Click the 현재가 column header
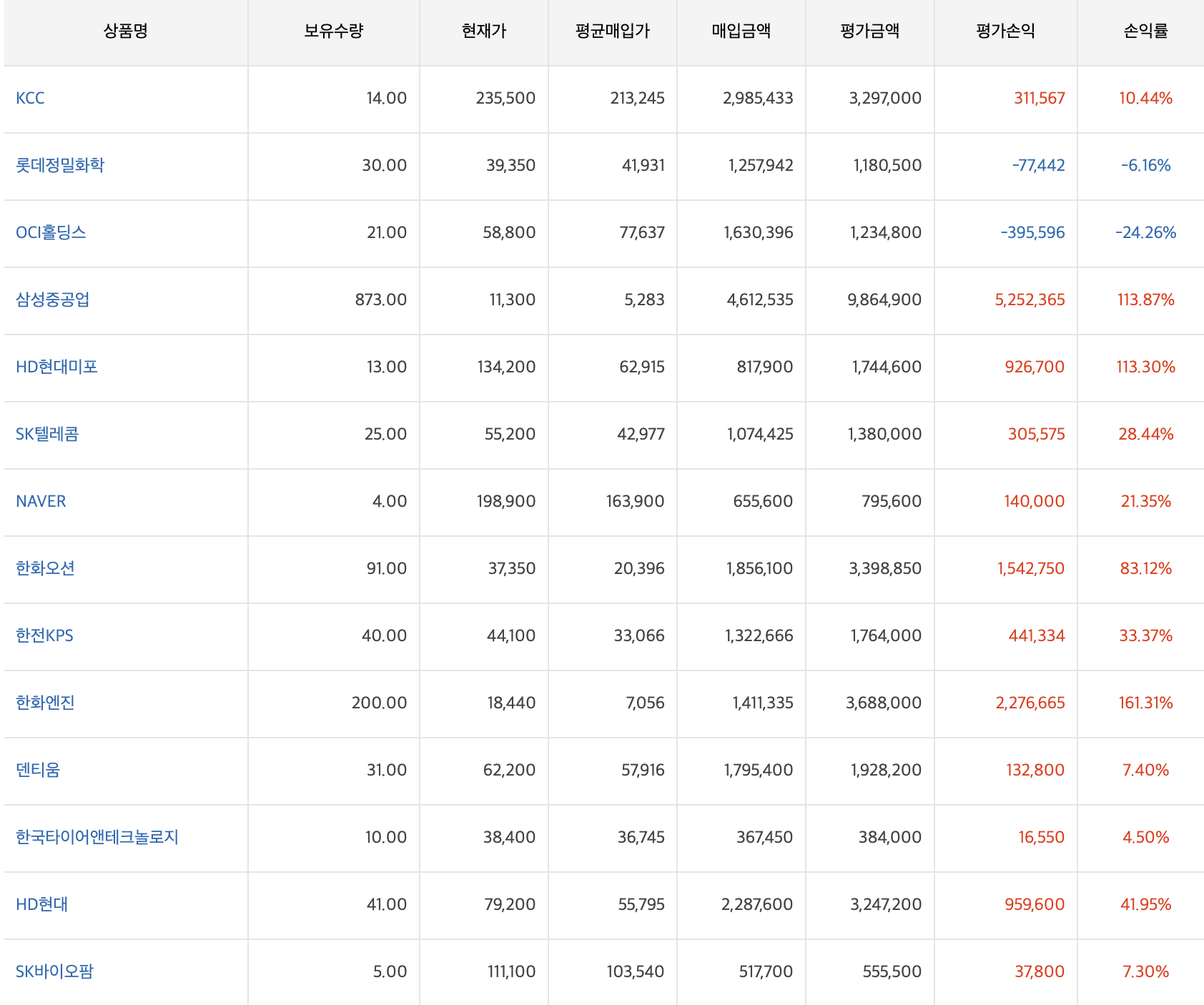Screen dimensions: 1204x1005 [x=484, y=31]
